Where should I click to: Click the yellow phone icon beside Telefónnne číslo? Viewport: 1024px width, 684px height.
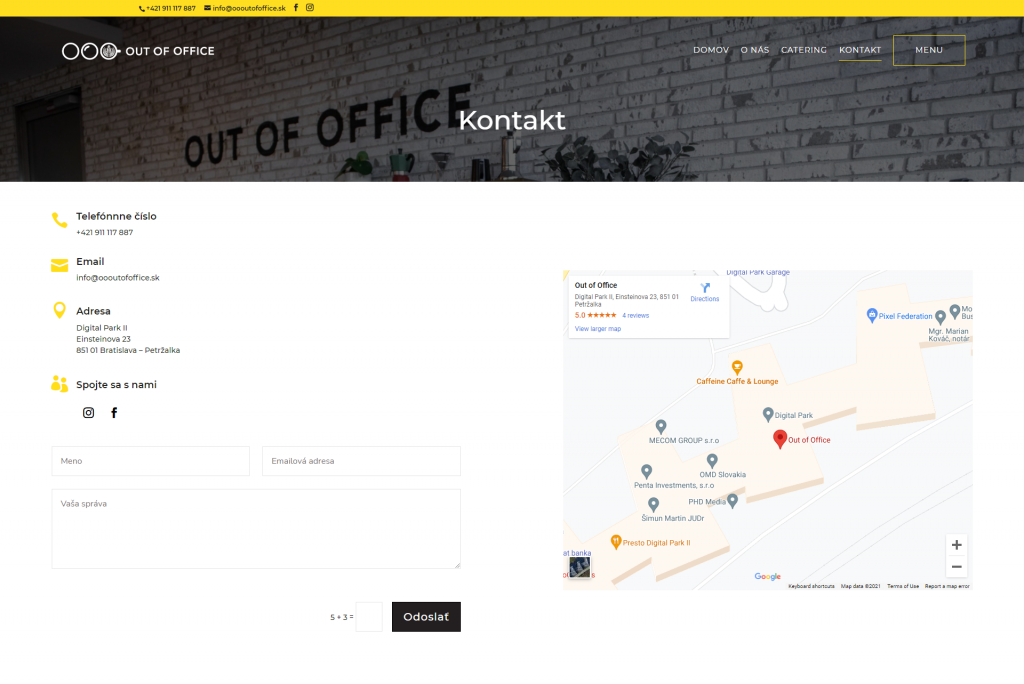click(x=59, y=220)
